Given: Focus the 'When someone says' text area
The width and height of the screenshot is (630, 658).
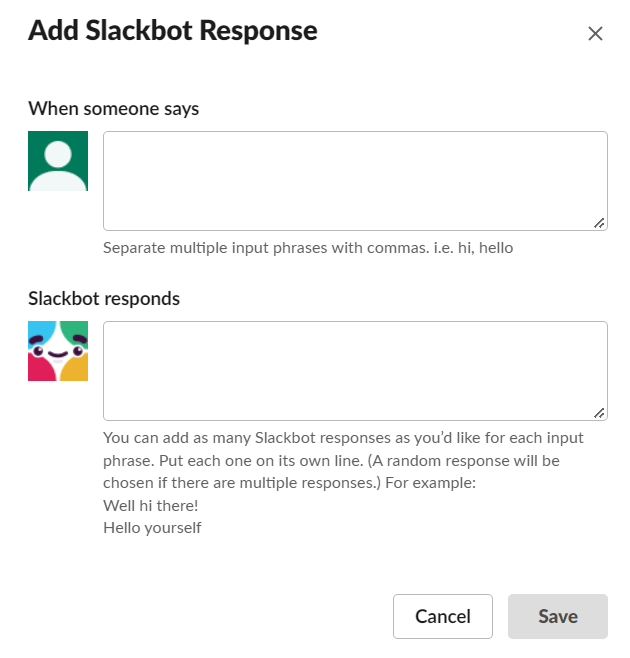Looking at the screenshot, I should point(355,181).
